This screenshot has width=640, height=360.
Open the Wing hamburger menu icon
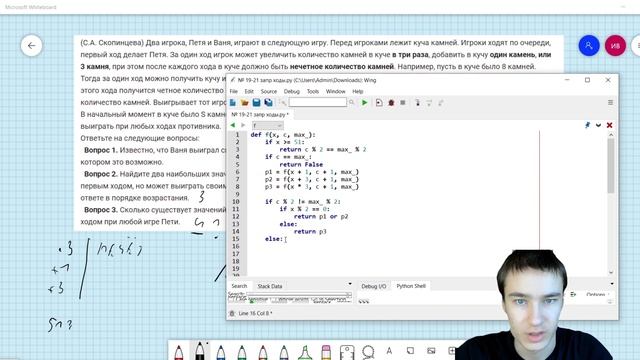(610, 102)
